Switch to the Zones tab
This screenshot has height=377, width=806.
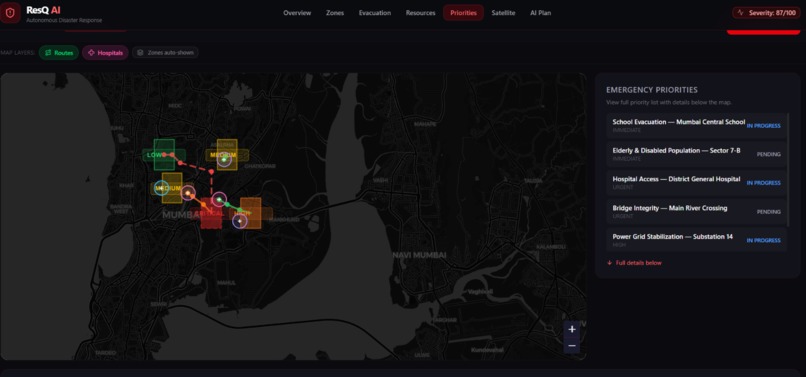335,13
